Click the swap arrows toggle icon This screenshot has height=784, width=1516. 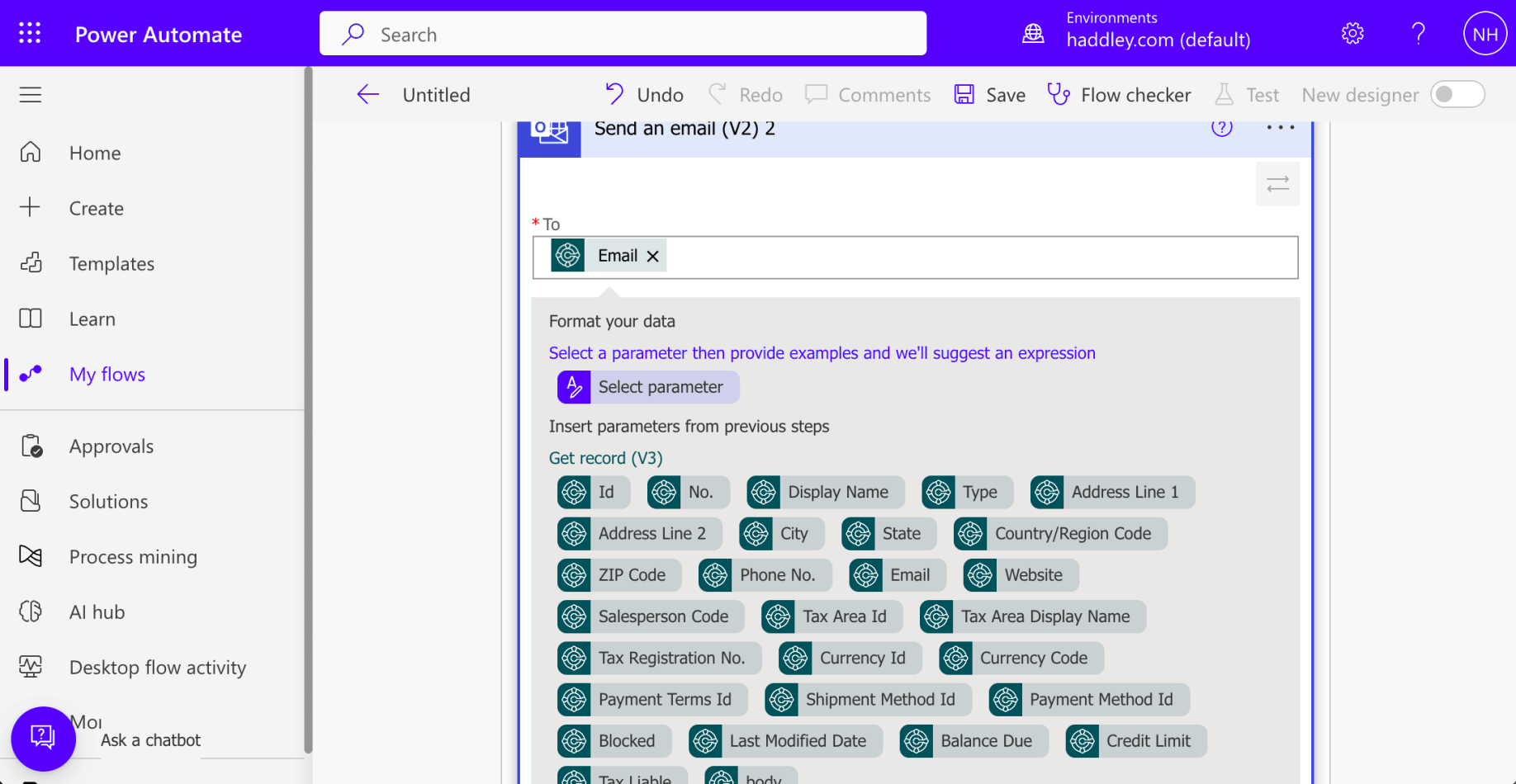click(1277, 184)
